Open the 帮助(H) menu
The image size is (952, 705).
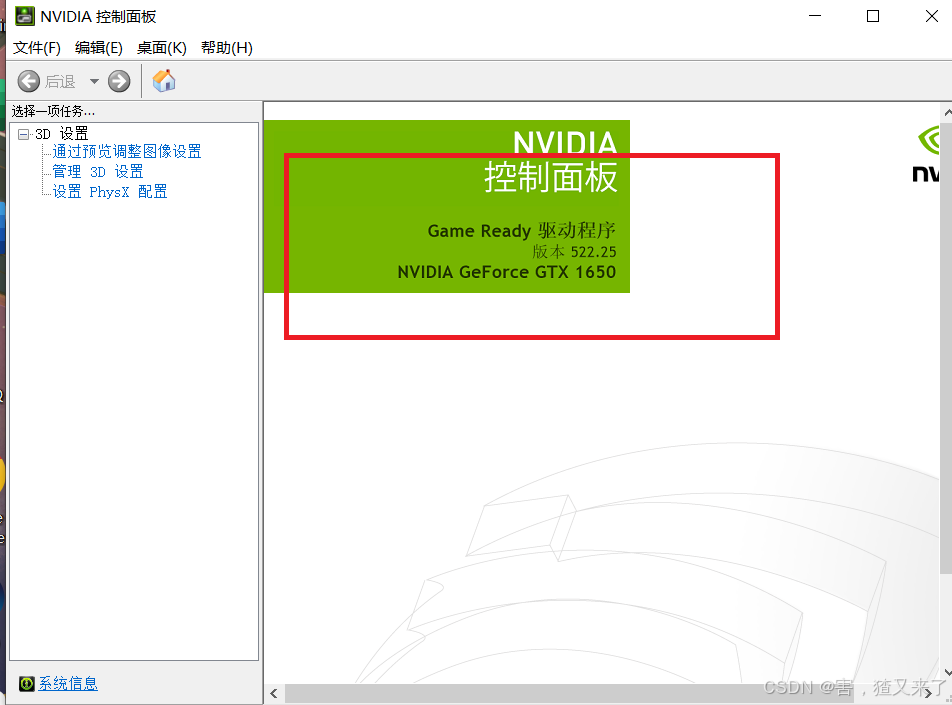coord(227,48)
